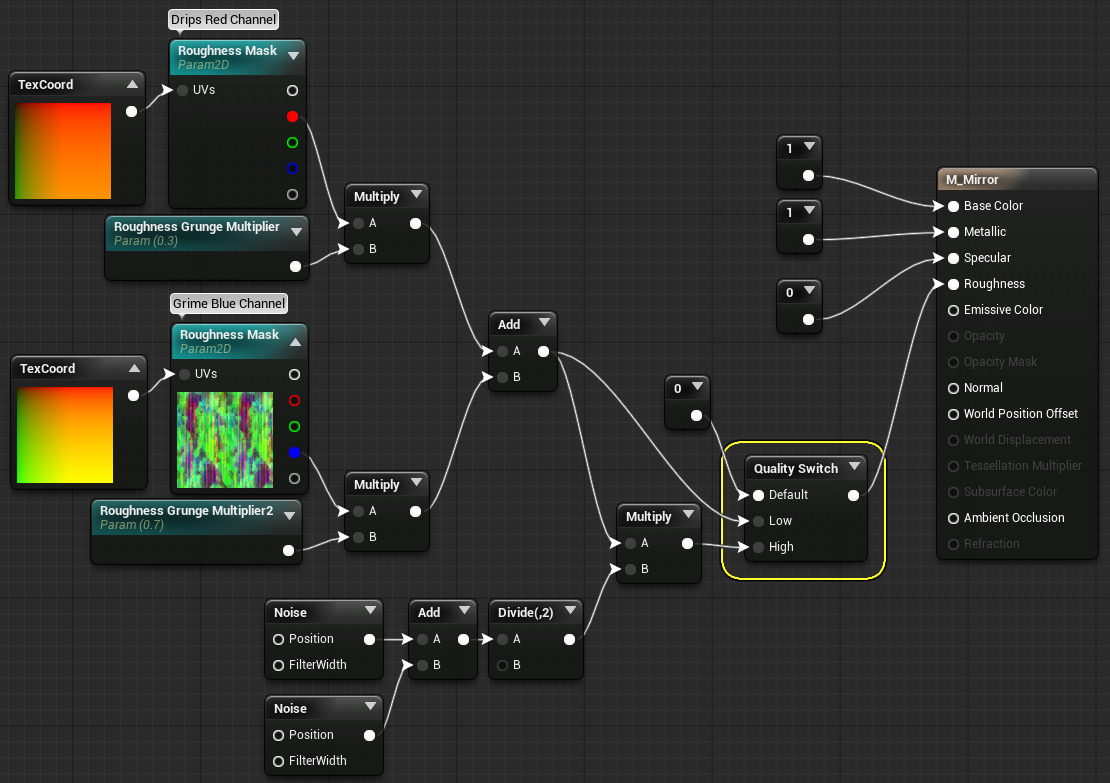The image size is (1110, 783).
Task: Click the Grime Blue Channel comment bubble
Action: point(229,303)
